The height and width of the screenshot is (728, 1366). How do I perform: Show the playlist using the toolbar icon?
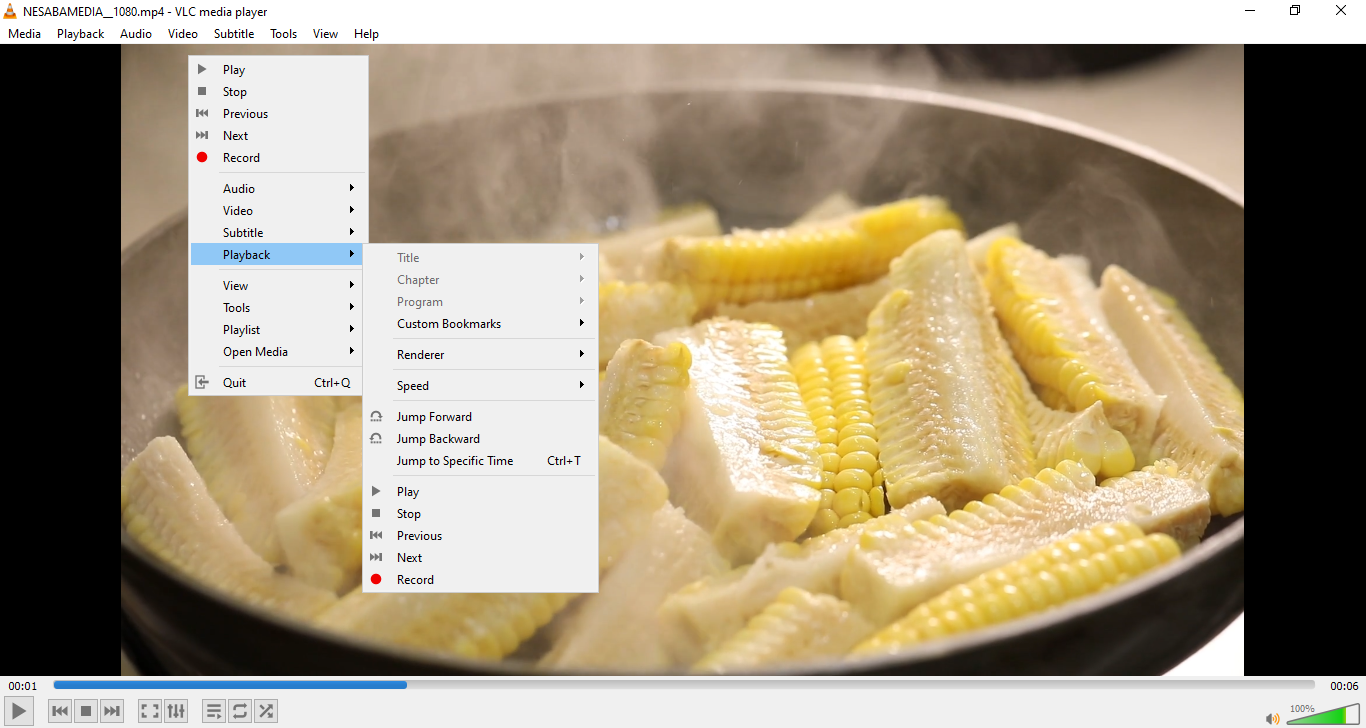click(213, 711)
